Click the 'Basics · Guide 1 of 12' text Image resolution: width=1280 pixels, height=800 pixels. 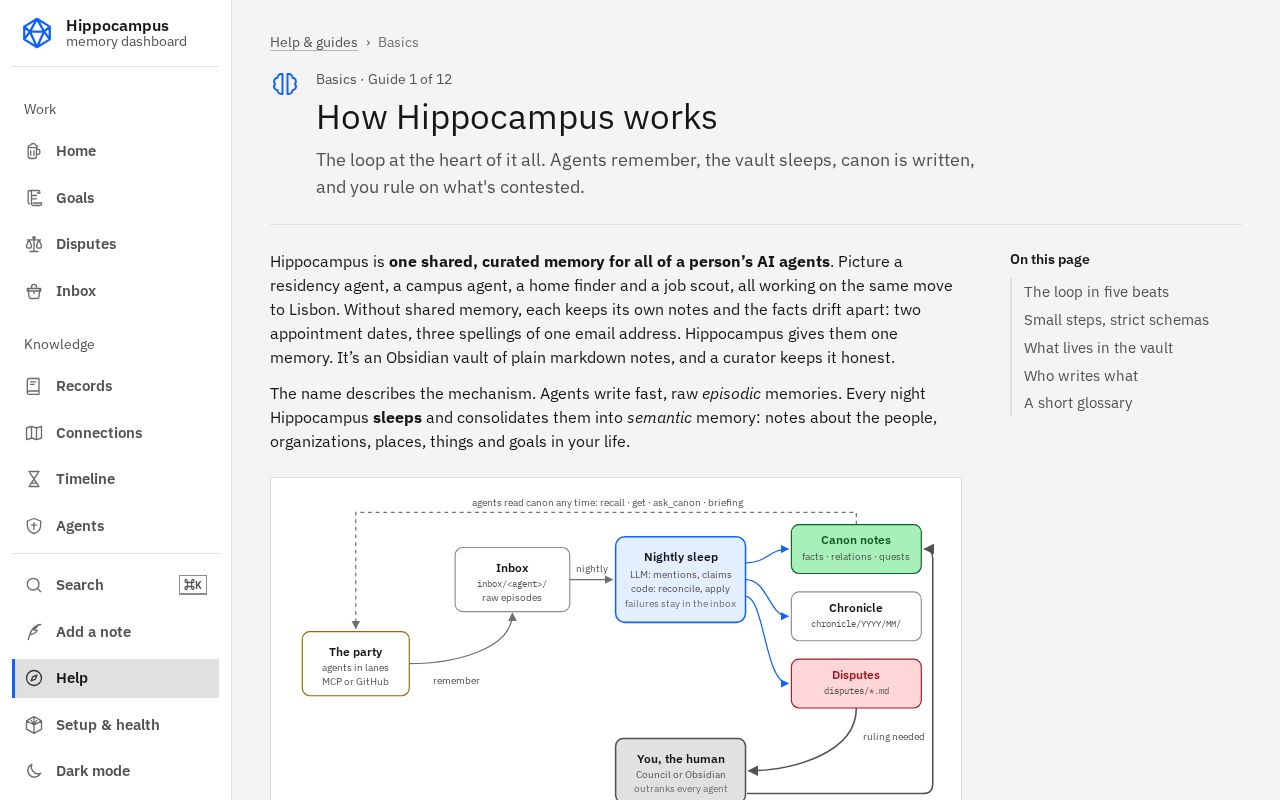(384, 79)
